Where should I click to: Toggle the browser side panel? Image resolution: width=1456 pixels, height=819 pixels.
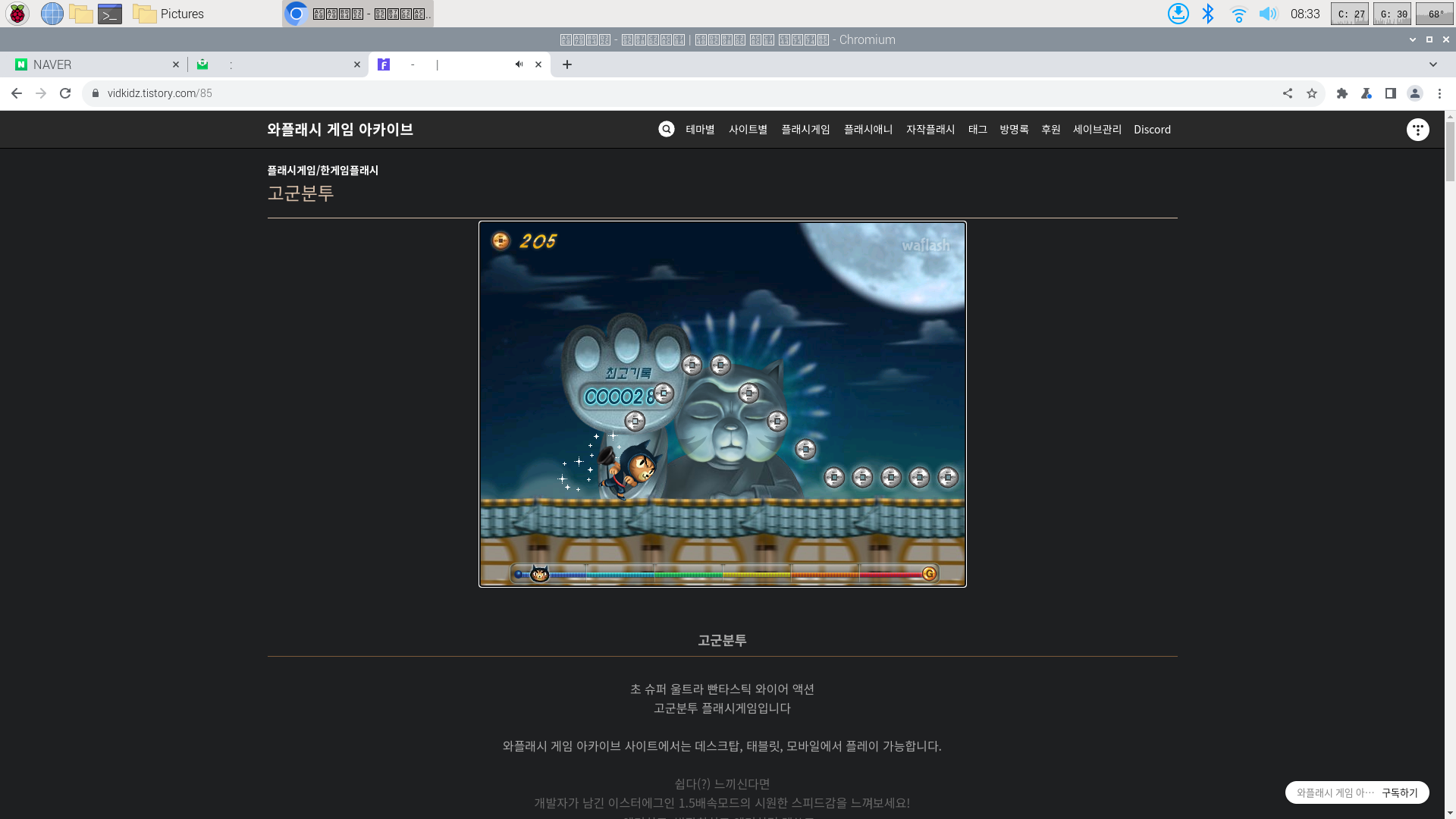[x=1391, y=93]
